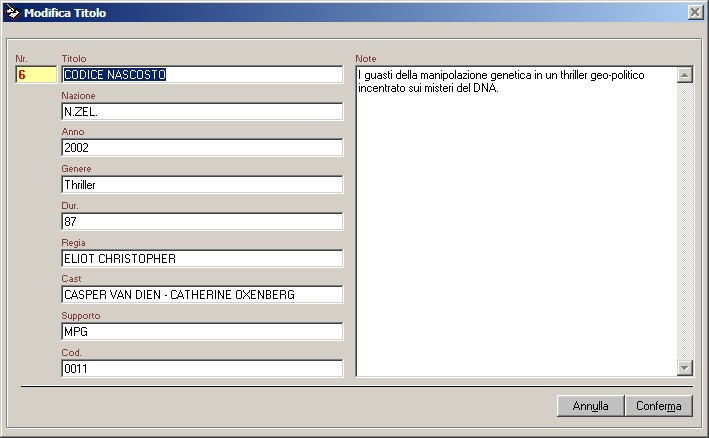Click the Titolo label
The image size is (709, 438).
pos(74,59)
